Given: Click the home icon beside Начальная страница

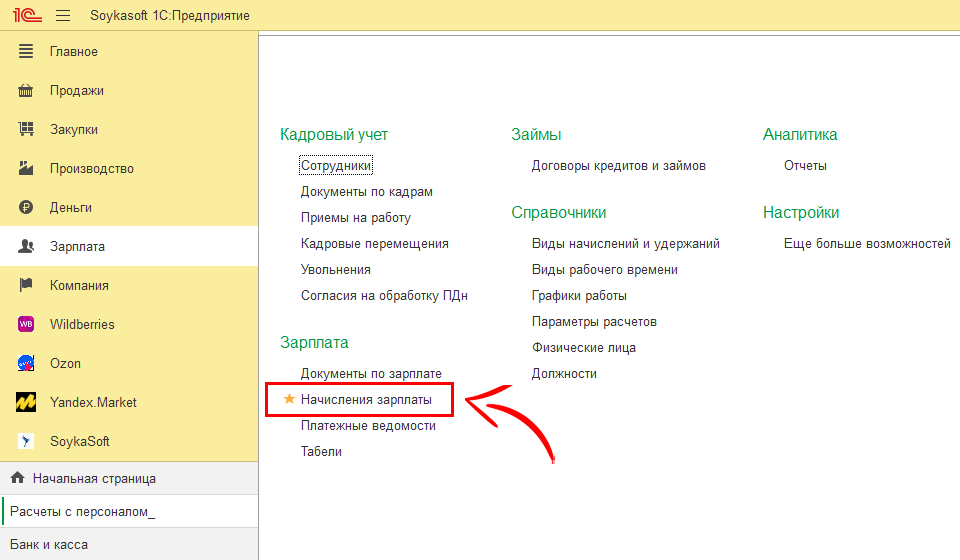Looking at the screenshot, I should tap(18, 478).
